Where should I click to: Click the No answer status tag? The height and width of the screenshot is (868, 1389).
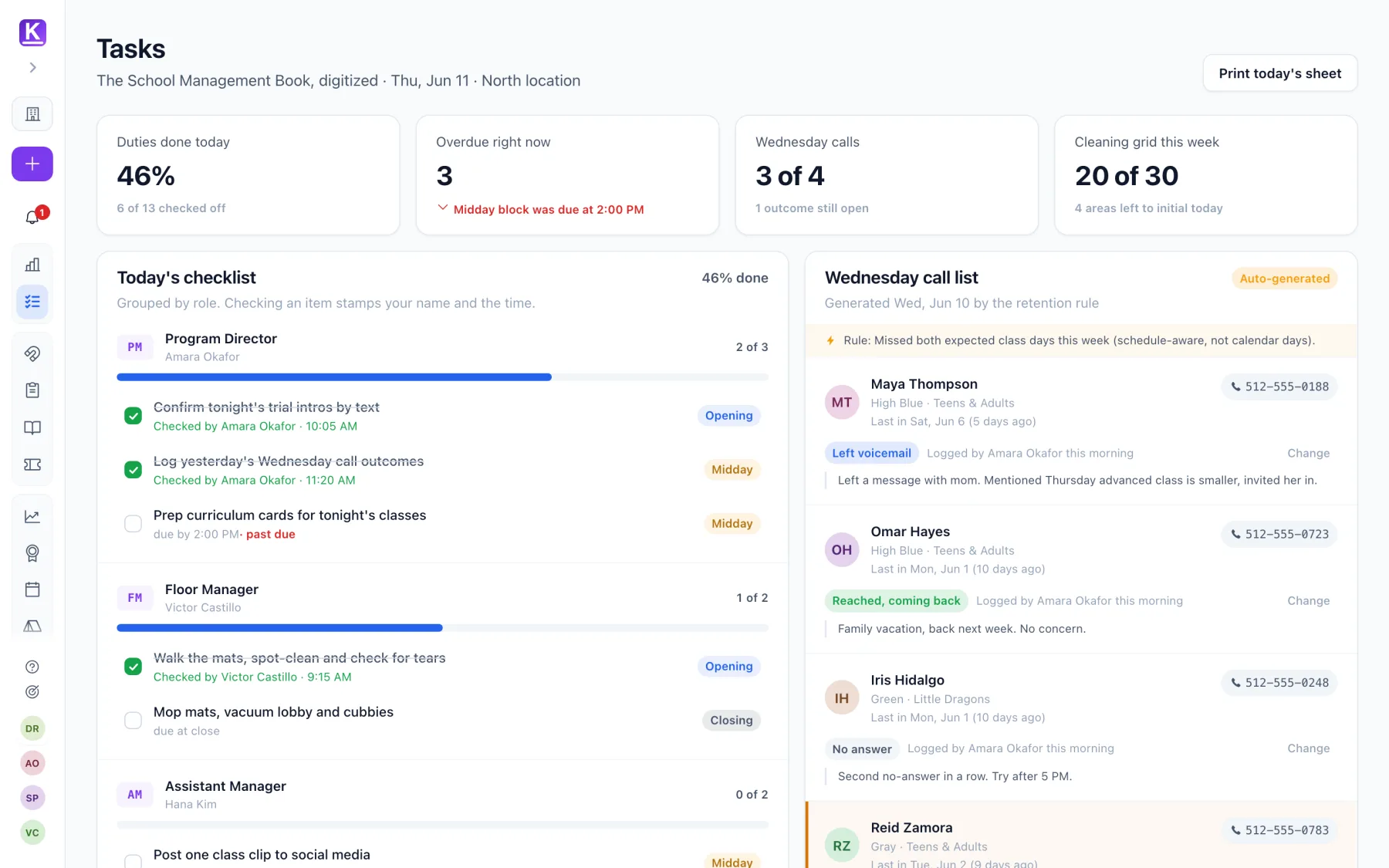(862, 748)
